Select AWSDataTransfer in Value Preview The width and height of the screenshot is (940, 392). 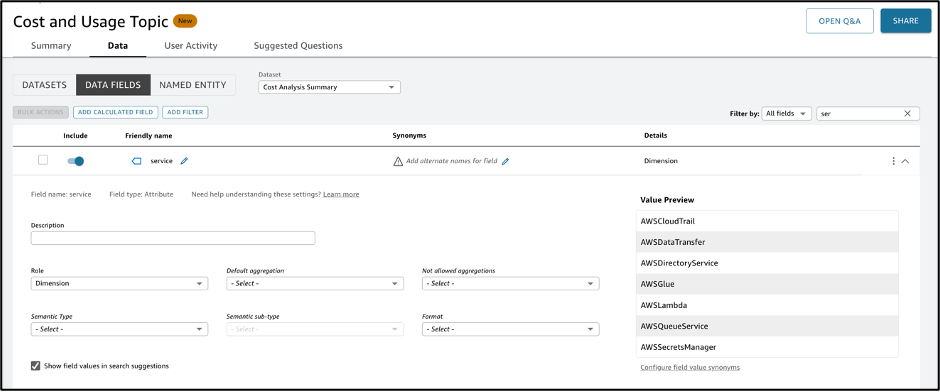tap(767, 242)
